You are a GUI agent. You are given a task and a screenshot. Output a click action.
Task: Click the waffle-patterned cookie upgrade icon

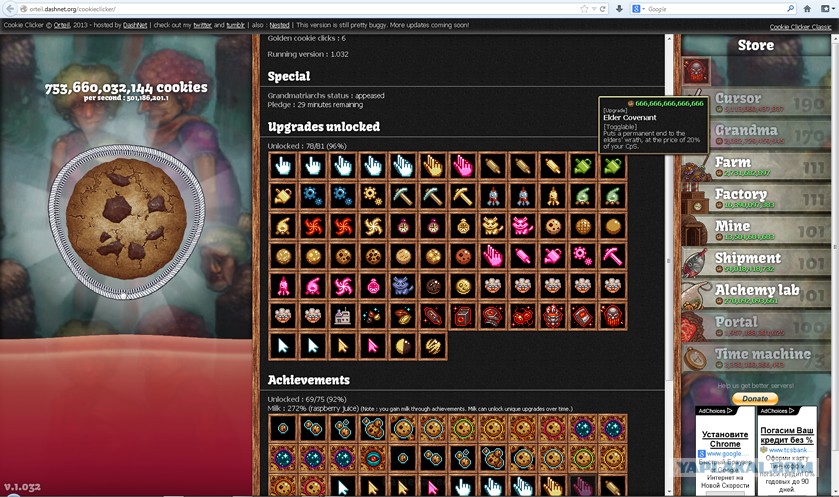[x=583, y=226]
